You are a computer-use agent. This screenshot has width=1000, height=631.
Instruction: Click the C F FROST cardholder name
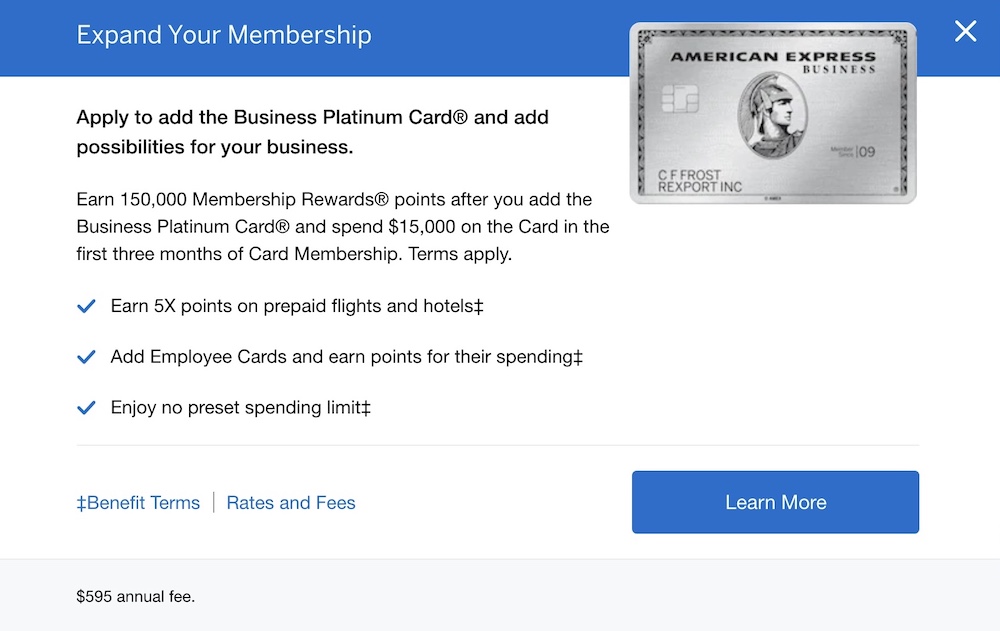point(689,175)
